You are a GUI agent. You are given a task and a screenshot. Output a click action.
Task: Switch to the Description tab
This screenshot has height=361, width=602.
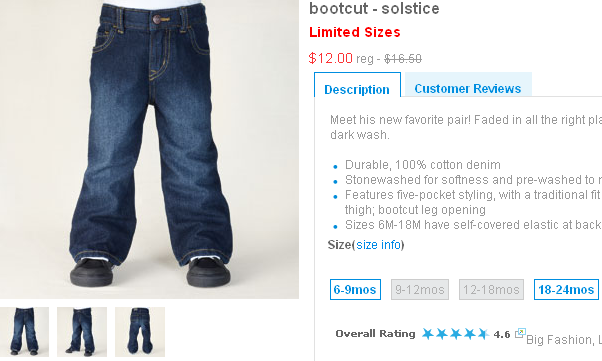[357, 89]
